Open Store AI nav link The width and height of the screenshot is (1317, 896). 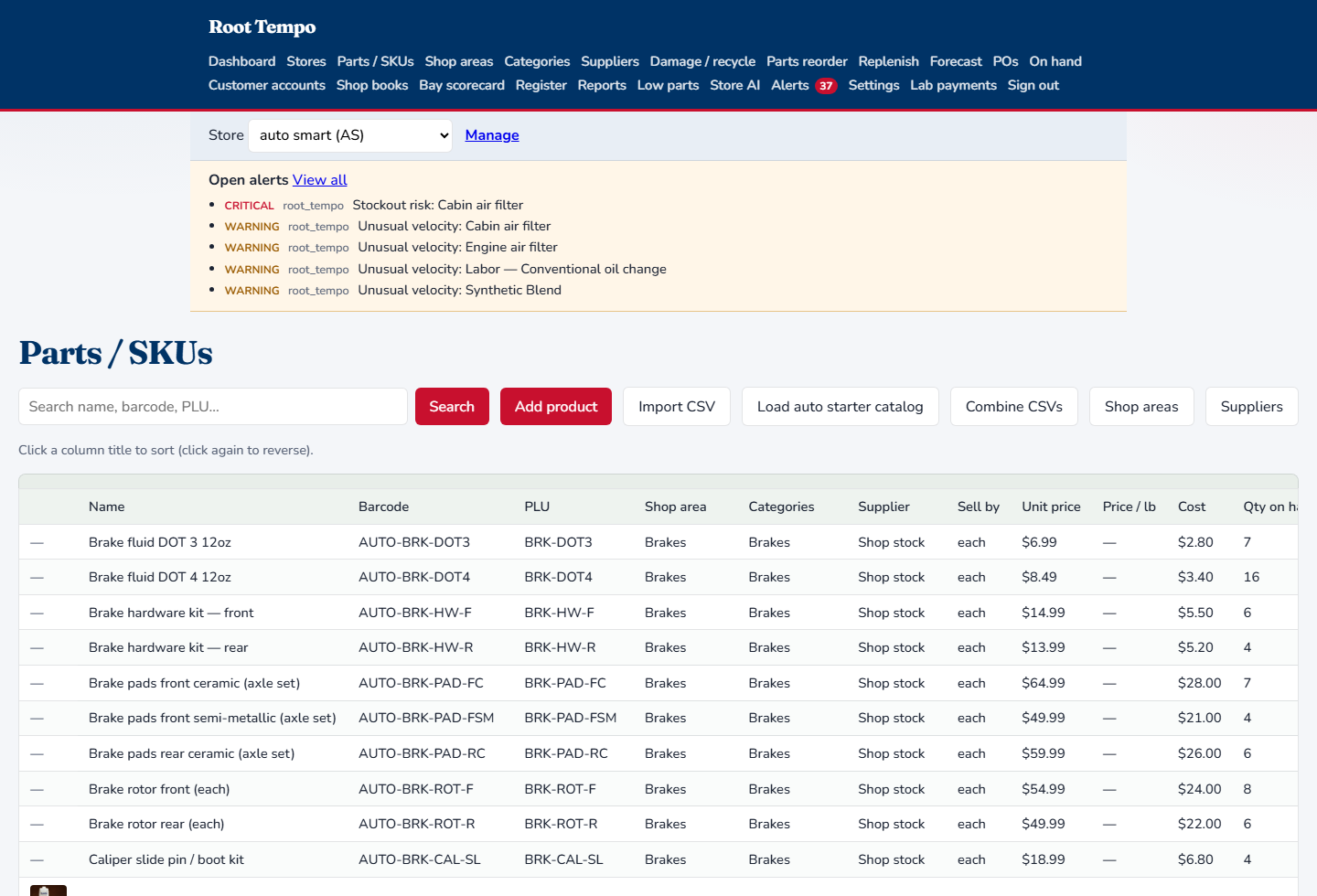coord(735,85)
